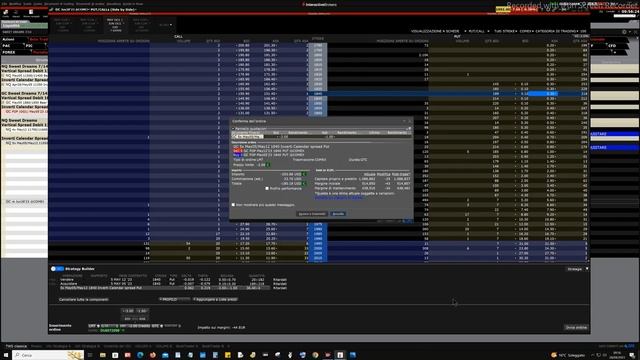Open Task View from taskbar
640x360 pixels.
[90, 355]
